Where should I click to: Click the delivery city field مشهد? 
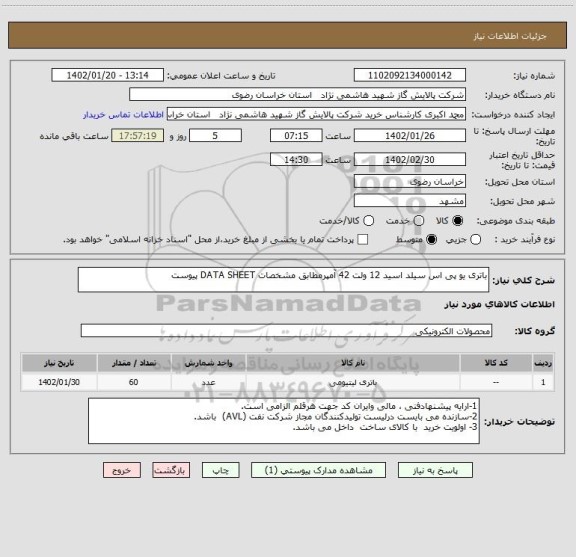click(x=410, y=201)
